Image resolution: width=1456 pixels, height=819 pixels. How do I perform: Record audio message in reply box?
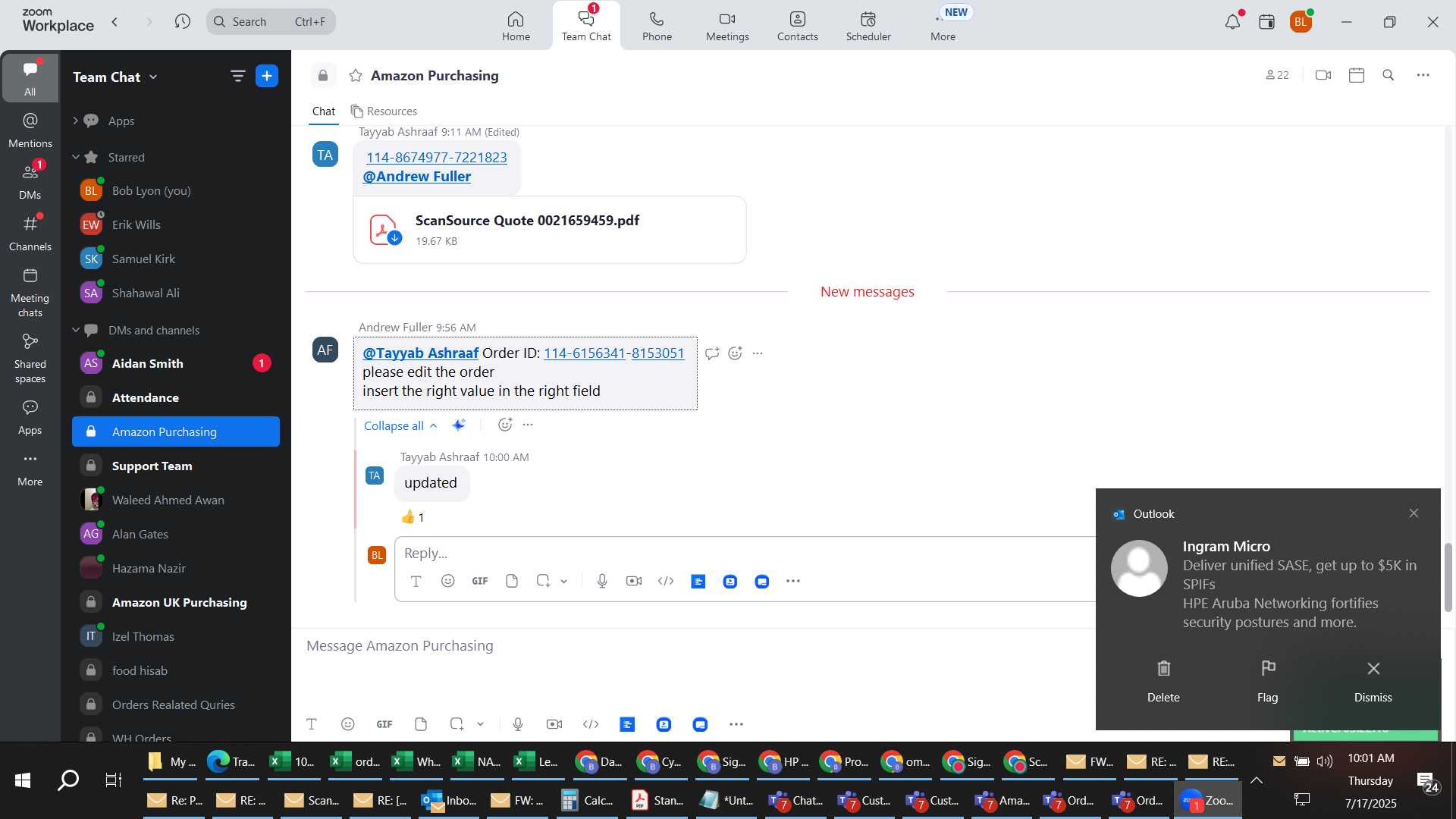[x=602, y=581]
